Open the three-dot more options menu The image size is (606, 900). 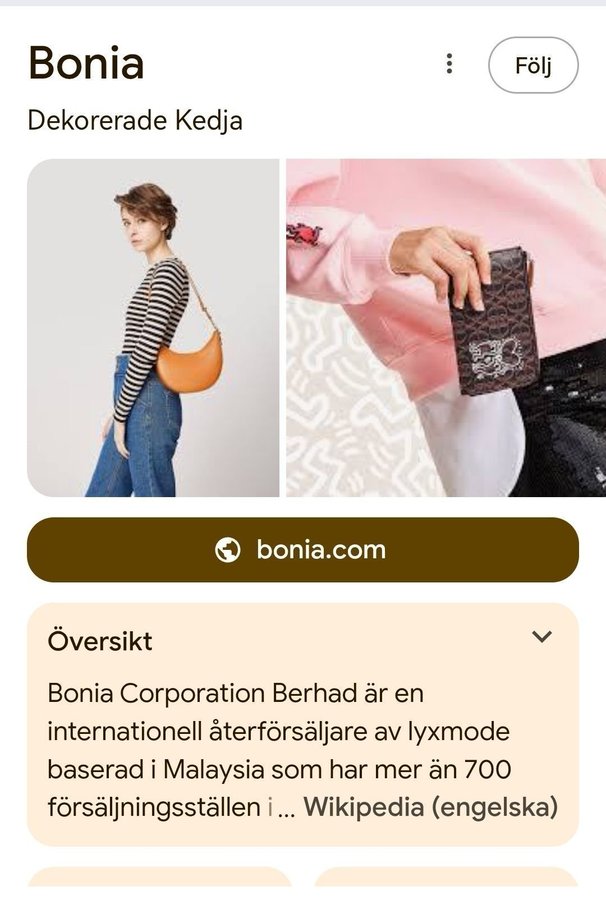pos(449,64)
